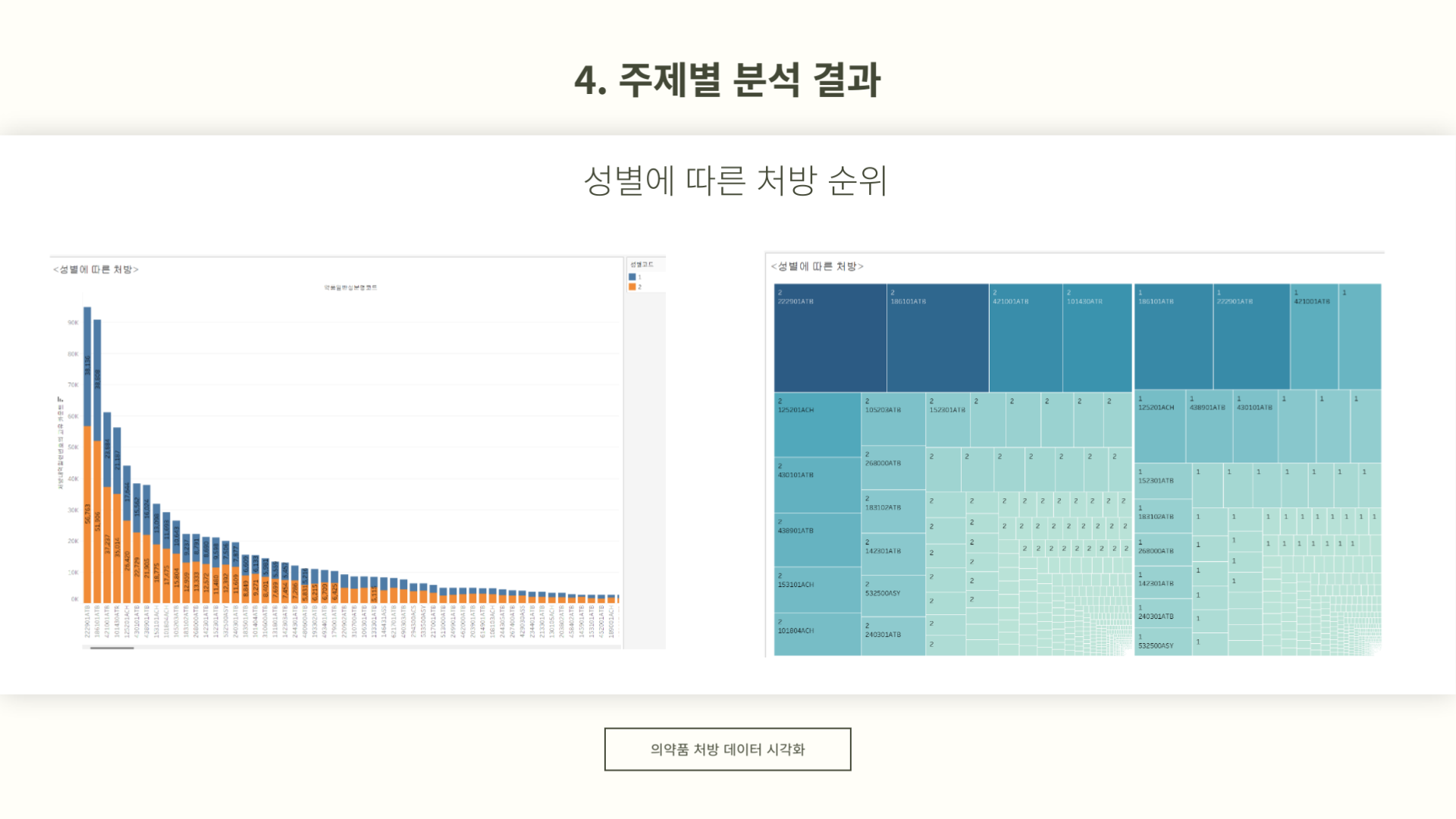Click orange bar segment labeled 56,763
Viewport: 1456px width, 819px height.
(x=87, y=516)
